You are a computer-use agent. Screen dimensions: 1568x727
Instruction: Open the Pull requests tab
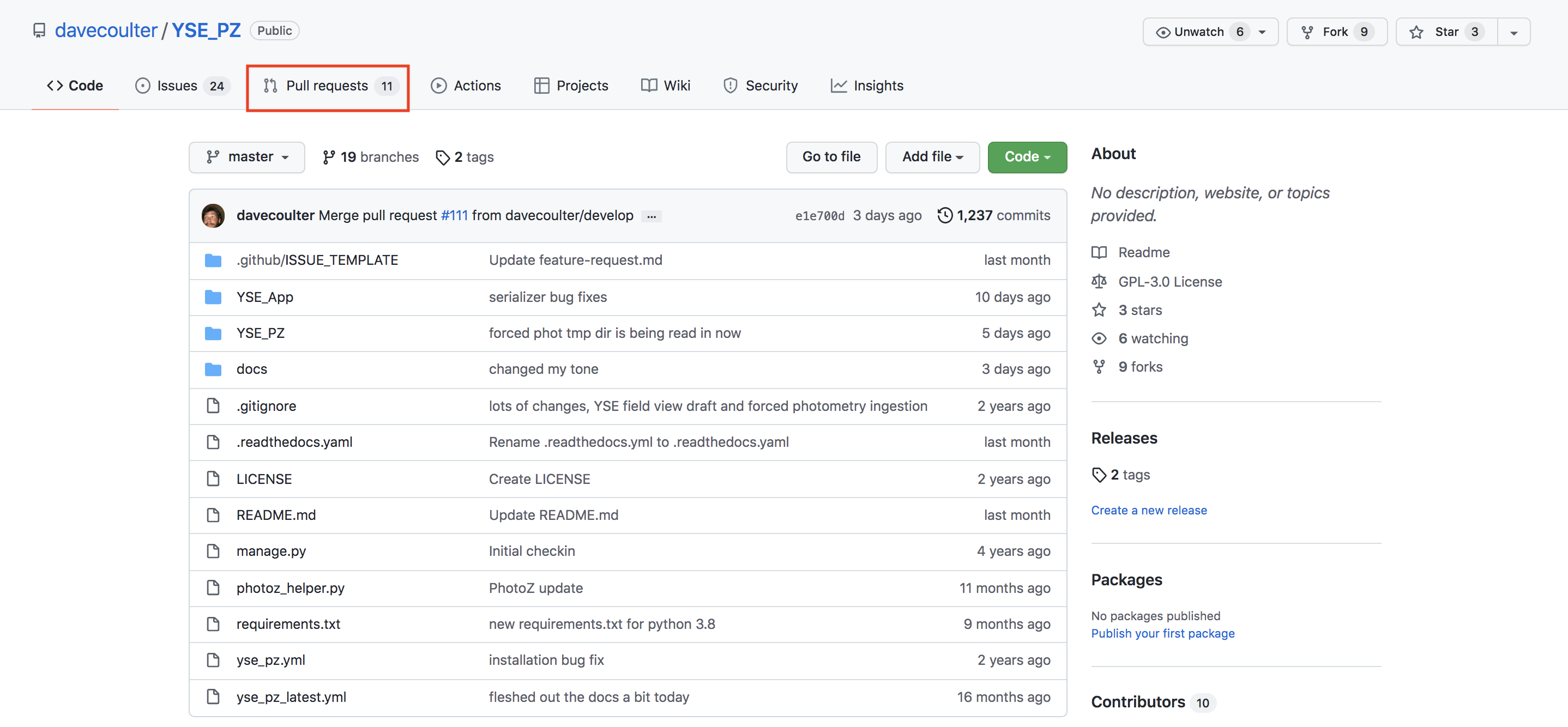coord(330,86)
